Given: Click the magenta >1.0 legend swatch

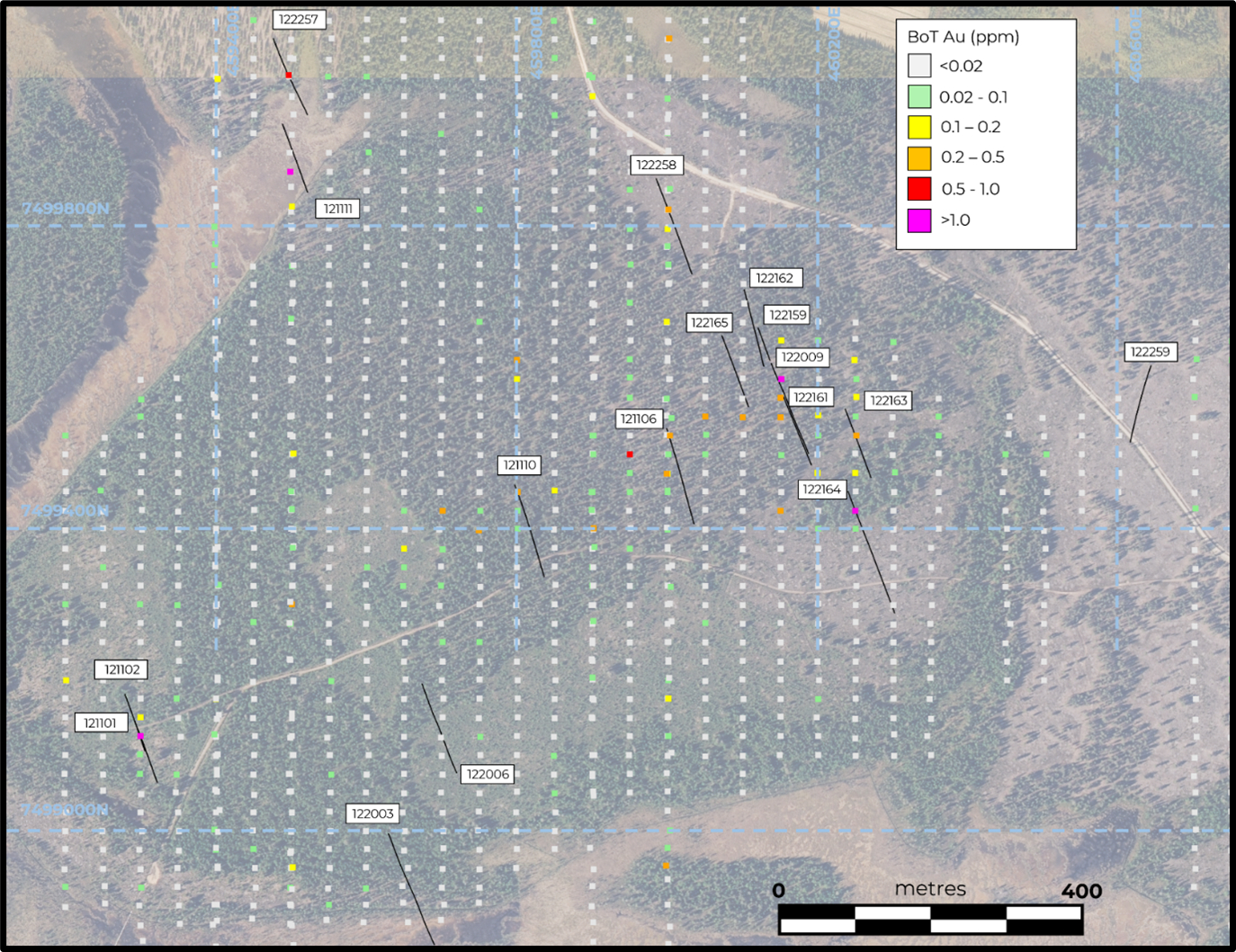Looking at the screenshot, I should (918, 220).
